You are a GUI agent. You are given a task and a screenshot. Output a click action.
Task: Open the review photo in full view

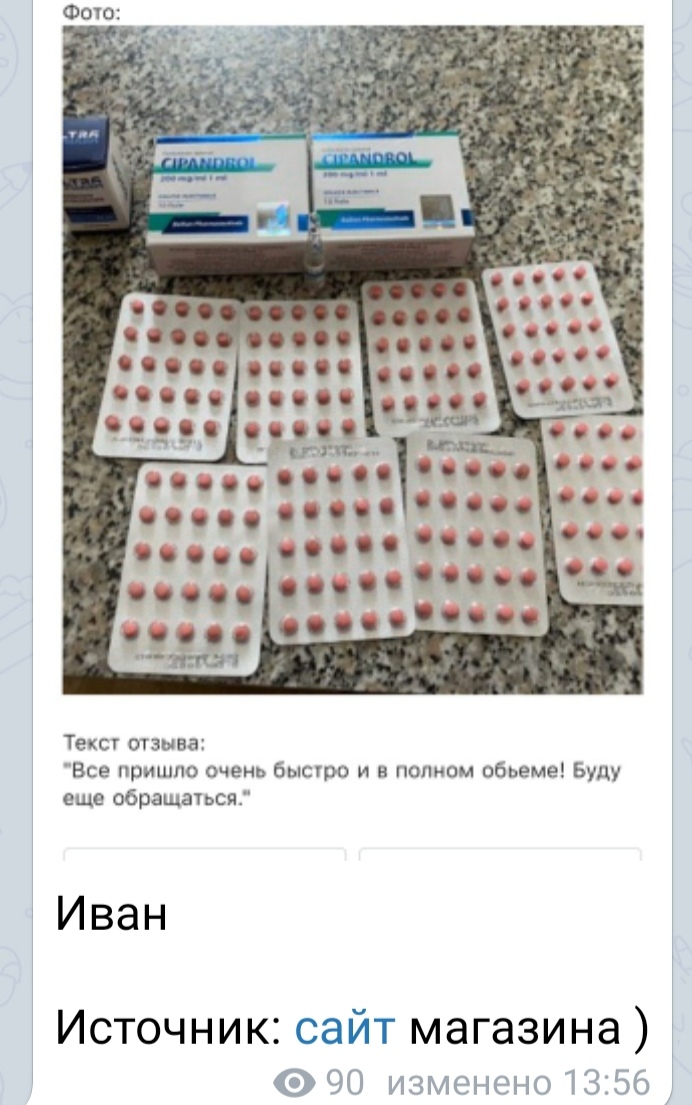352,359
